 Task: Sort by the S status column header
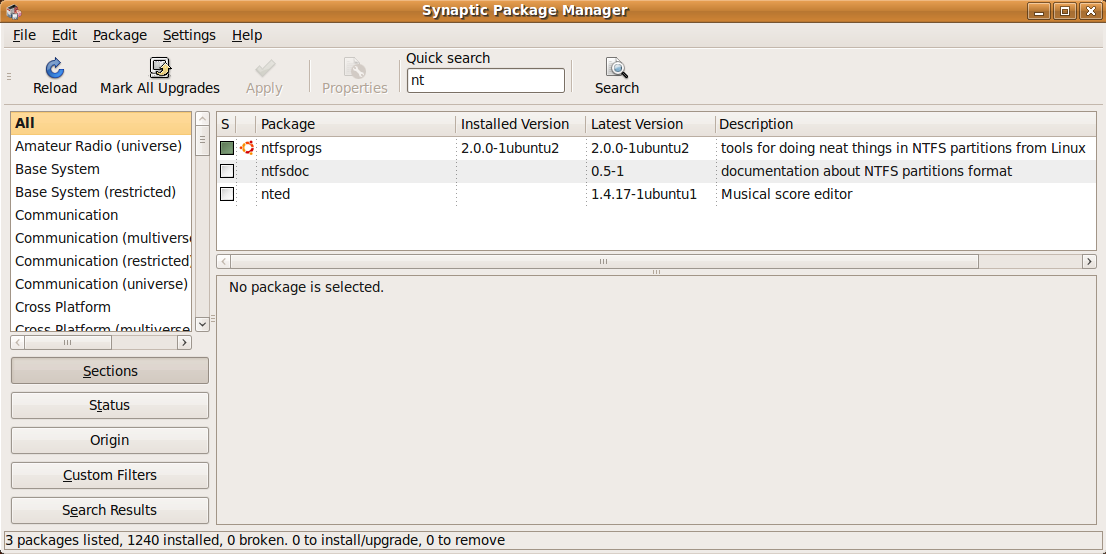point(226,124)
